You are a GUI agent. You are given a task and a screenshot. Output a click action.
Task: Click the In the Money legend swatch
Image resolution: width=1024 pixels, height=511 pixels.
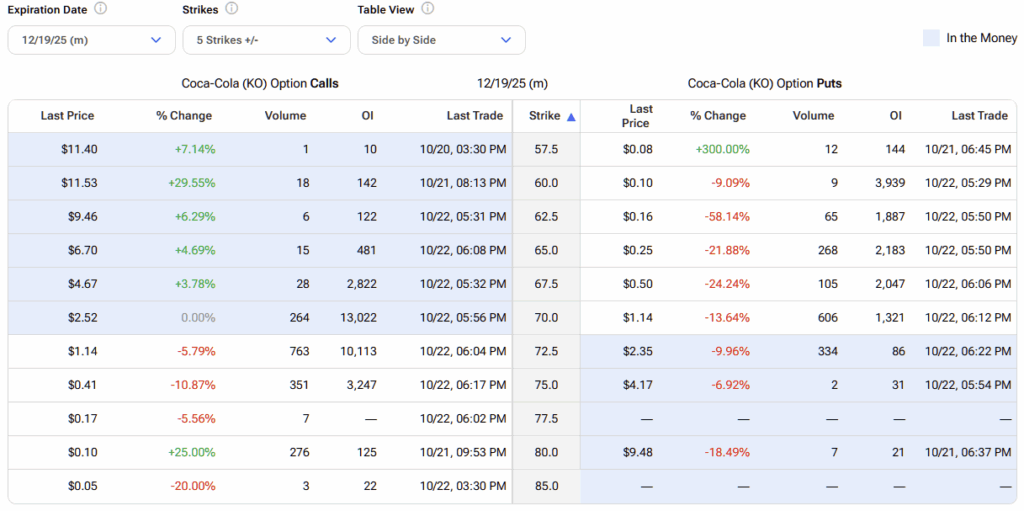coord(930,38)
